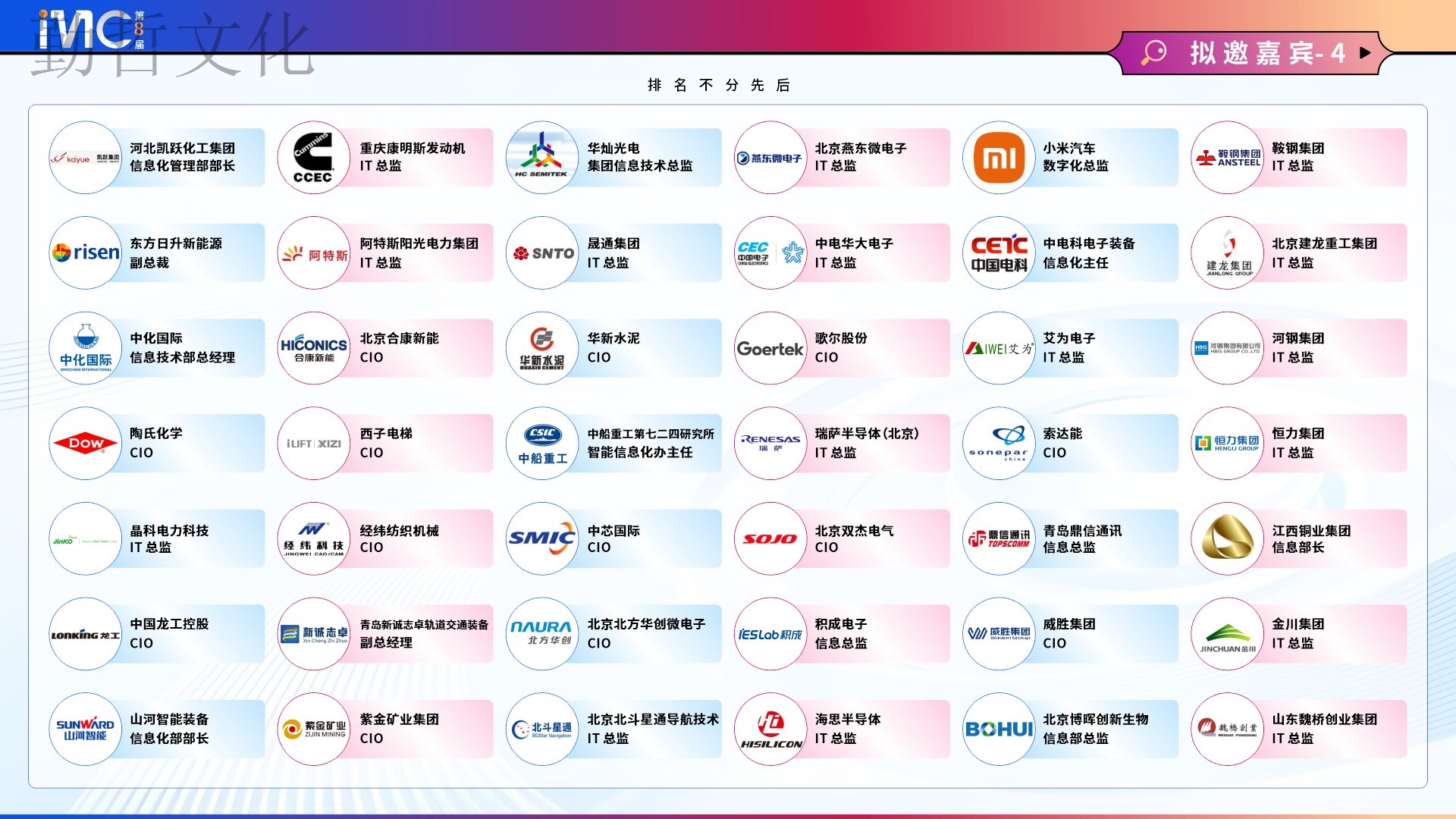This screenshot has height=819, width=1456.
Task: Select the text 北京北方华创微电子
Action: [646, 624]
